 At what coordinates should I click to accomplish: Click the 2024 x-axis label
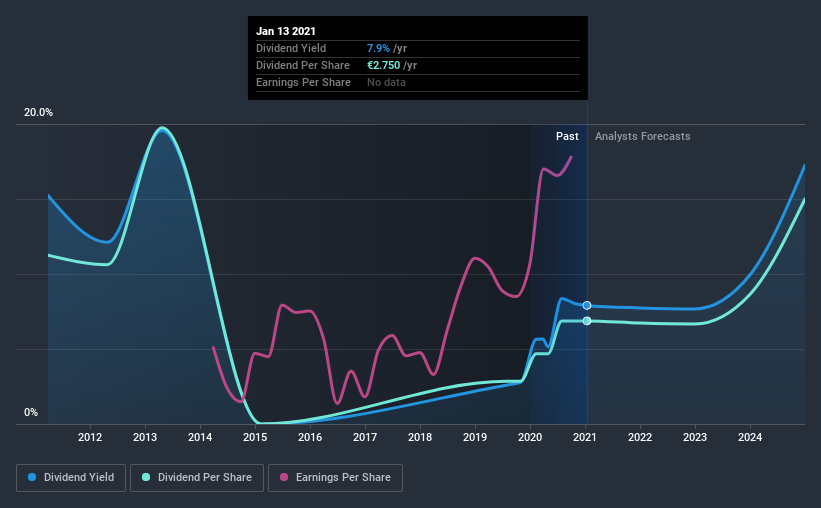(x=750, y=437)
